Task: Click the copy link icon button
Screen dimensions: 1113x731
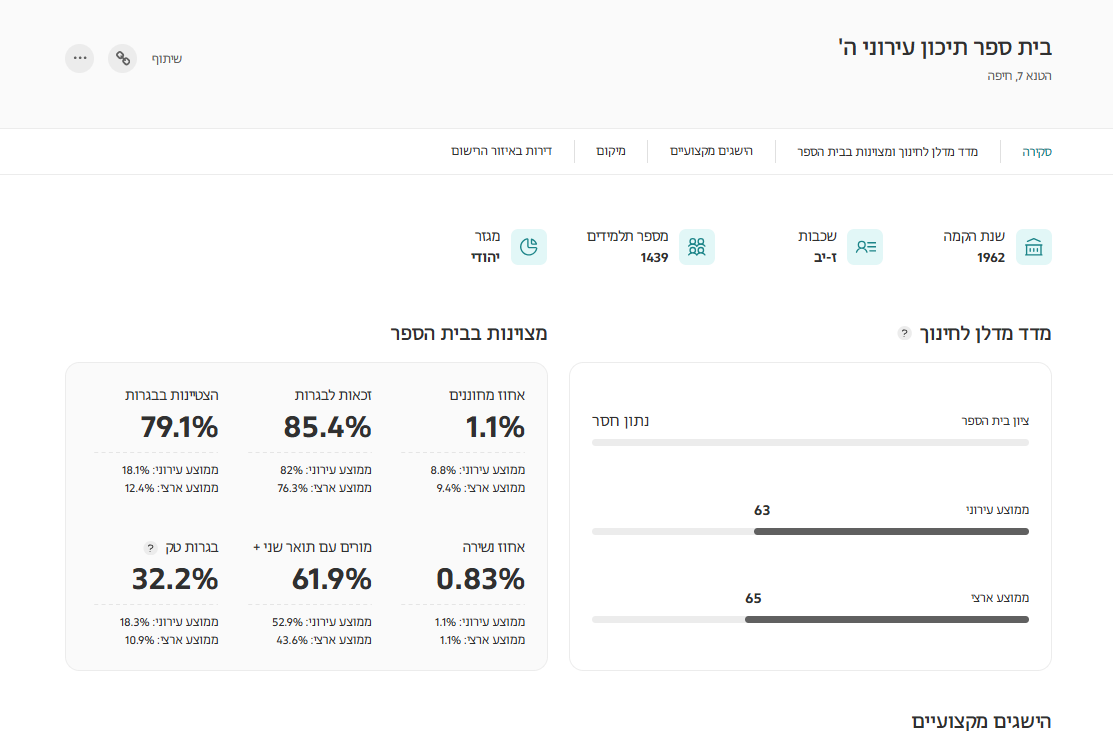Action: coord(122,58)
